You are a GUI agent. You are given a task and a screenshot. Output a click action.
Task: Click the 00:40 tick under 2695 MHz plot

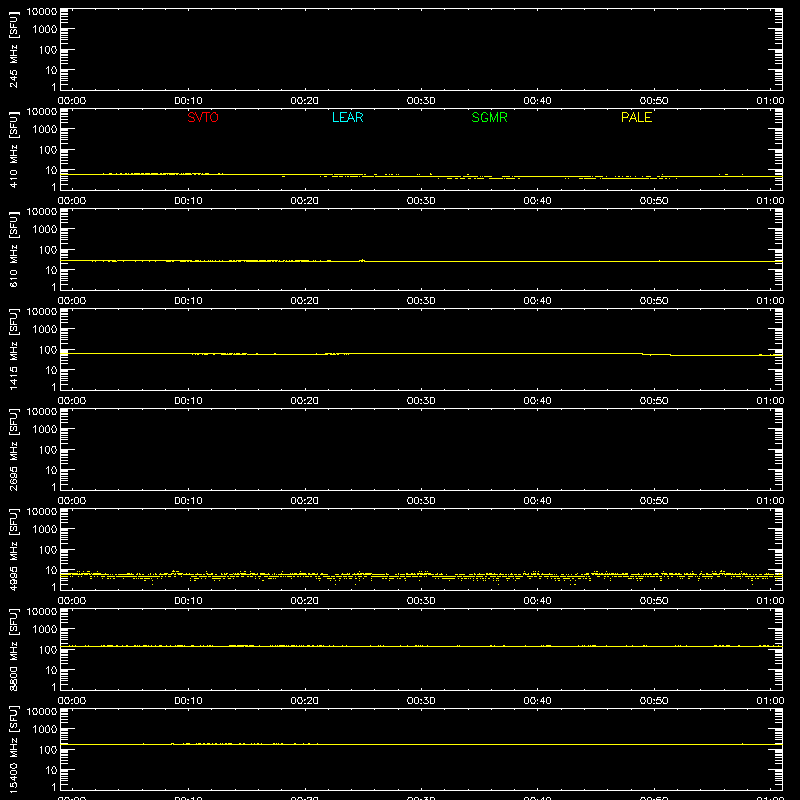537,501
